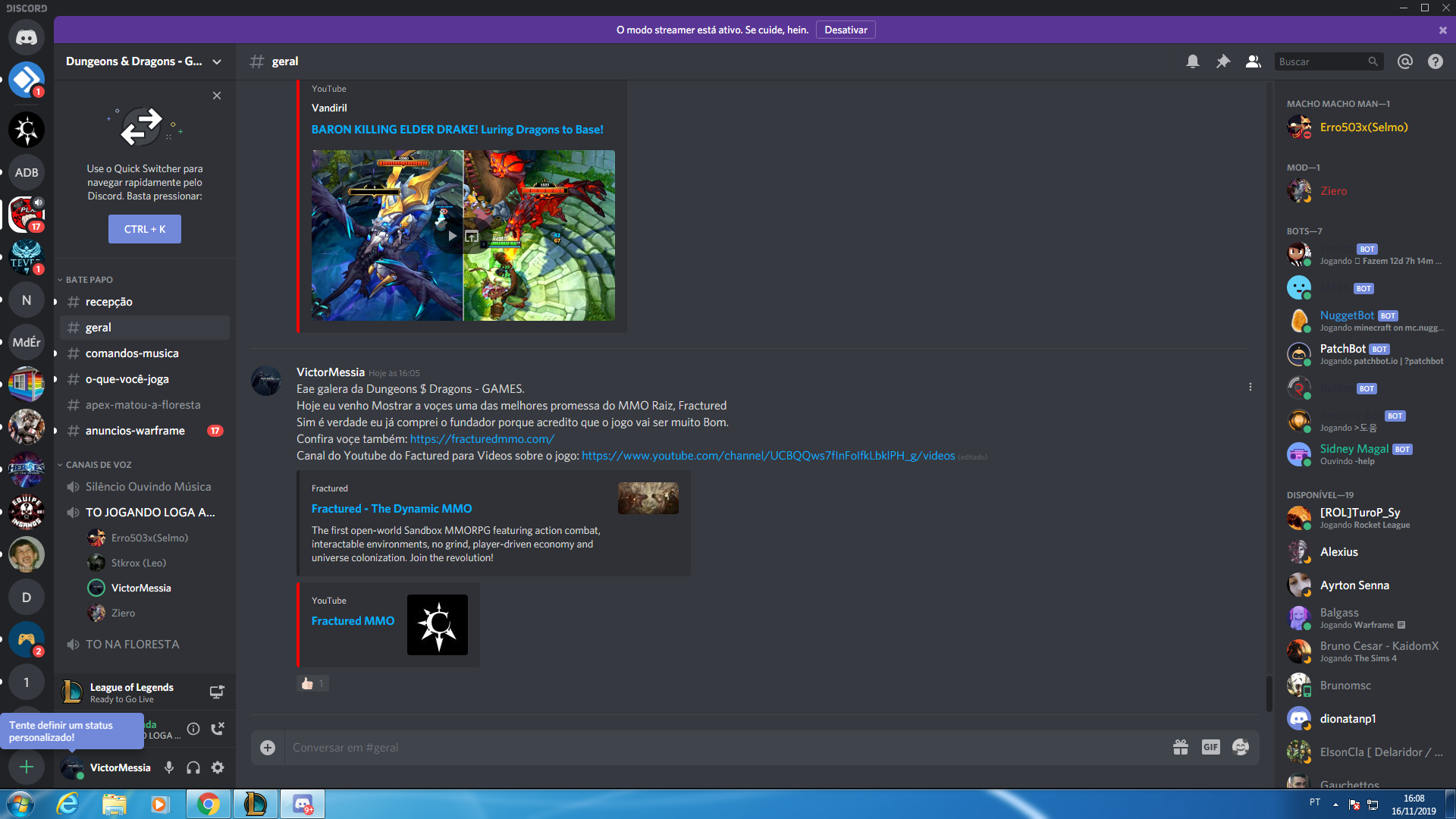Disconnect from voice channel
Screen dimensions: 1456x819
pyautogui.click(x=218, y=729)
